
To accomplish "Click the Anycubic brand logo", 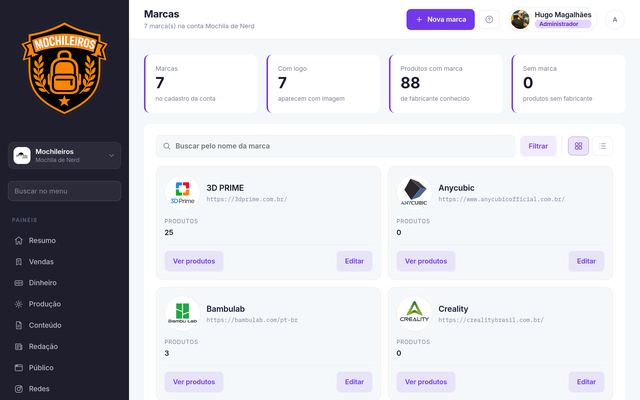I will coord(414,193).
